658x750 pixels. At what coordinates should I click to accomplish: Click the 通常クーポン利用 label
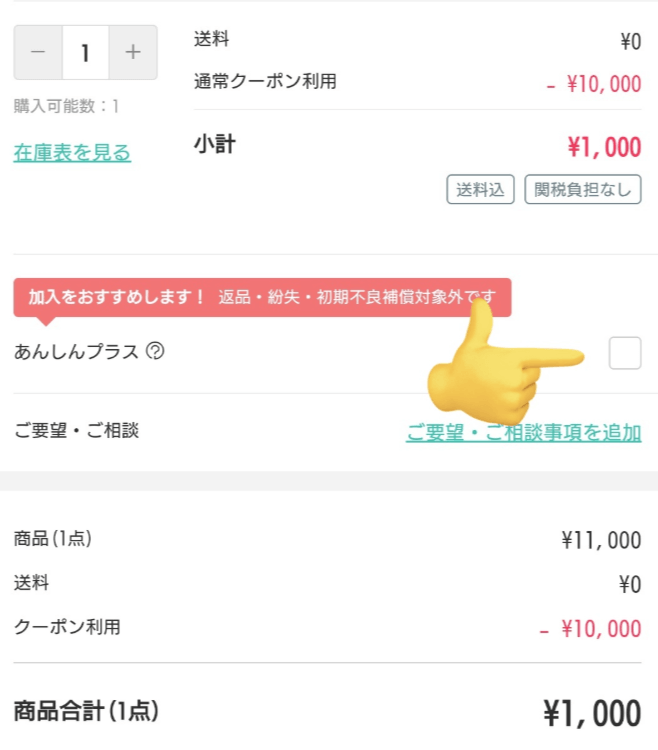point(265,82)
